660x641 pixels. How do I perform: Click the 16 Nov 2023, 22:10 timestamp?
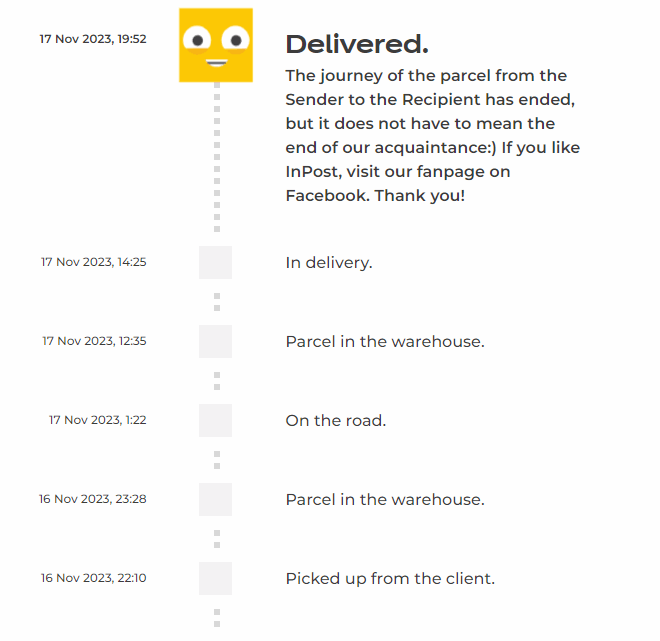coord(94,578)
